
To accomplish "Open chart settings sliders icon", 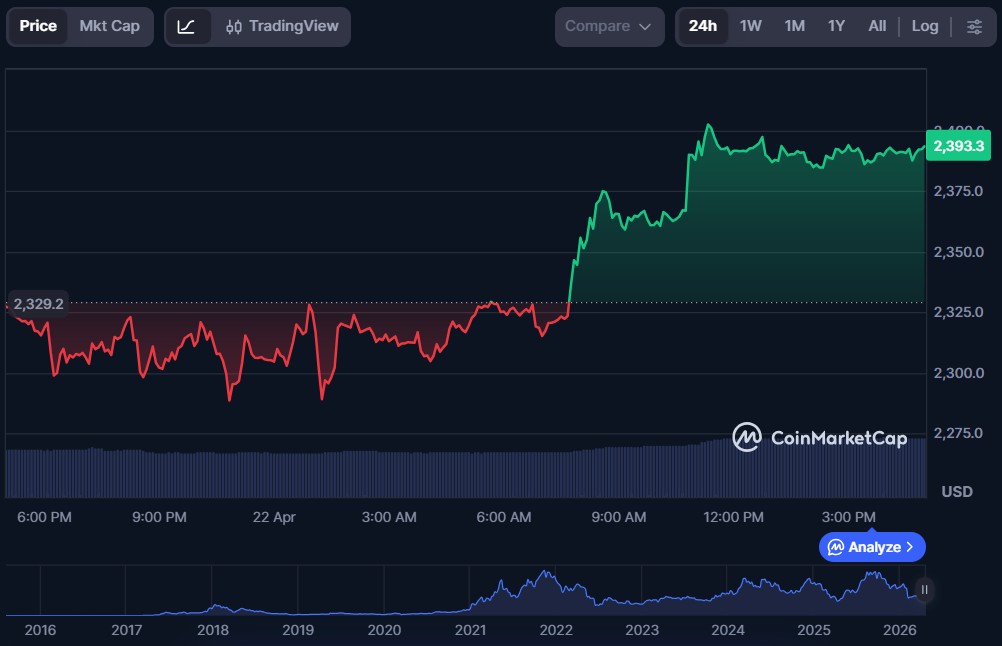I will point(974,27).
